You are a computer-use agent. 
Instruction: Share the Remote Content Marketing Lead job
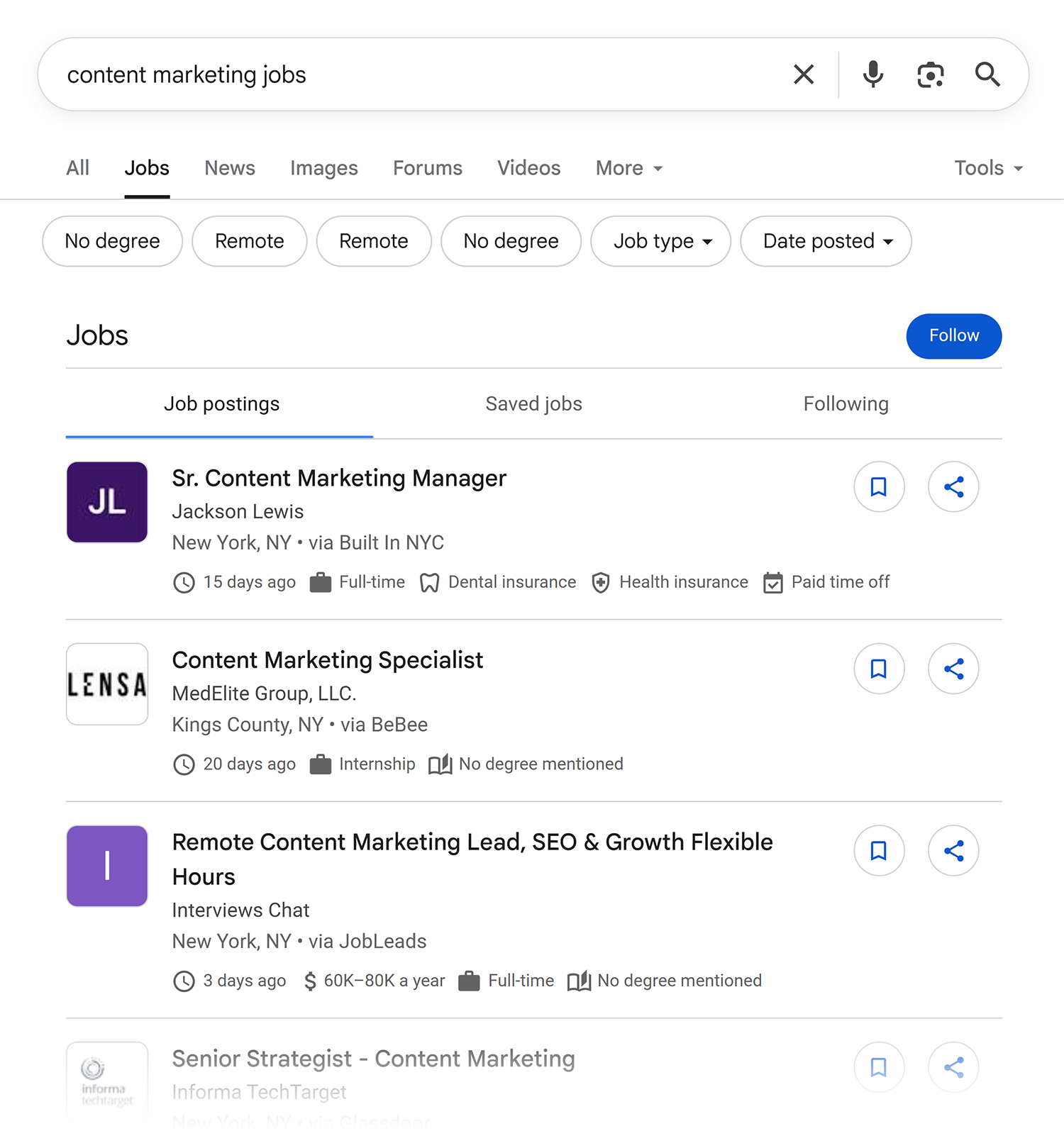(x=953, y=851)
